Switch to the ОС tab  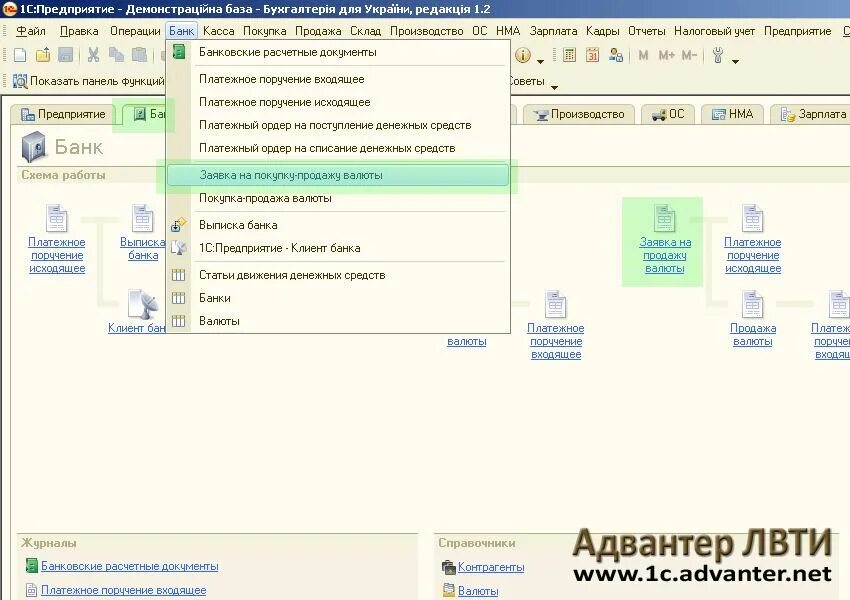(x=668, y=114)
